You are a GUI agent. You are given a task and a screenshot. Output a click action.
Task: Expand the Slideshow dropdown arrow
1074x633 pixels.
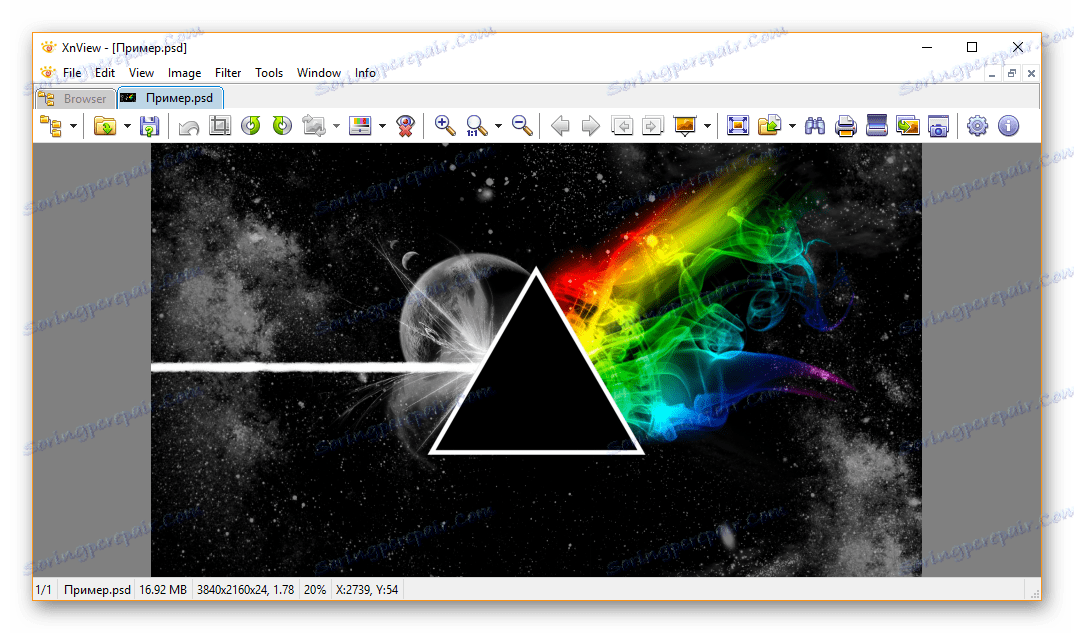pyautogui.click(x=708, y=126)
